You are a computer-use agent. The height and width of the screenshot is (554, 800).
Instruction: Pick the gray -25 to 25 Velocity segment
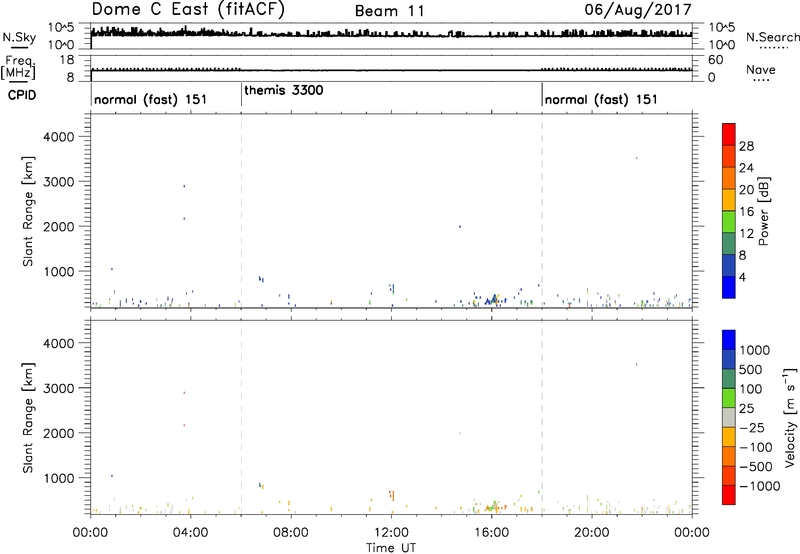tap(729, 417)
